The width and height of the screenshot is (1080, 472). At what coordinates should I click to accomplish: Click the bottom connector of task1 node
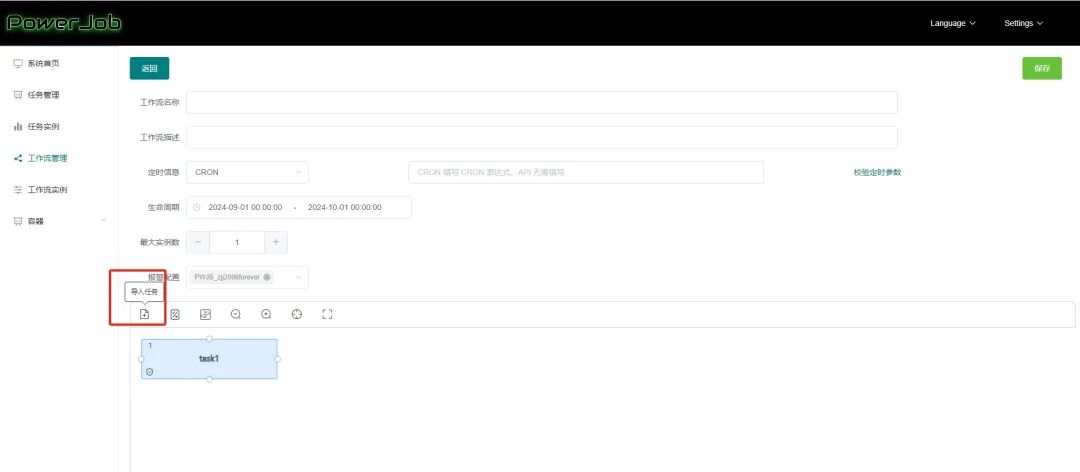coord(209,380)
